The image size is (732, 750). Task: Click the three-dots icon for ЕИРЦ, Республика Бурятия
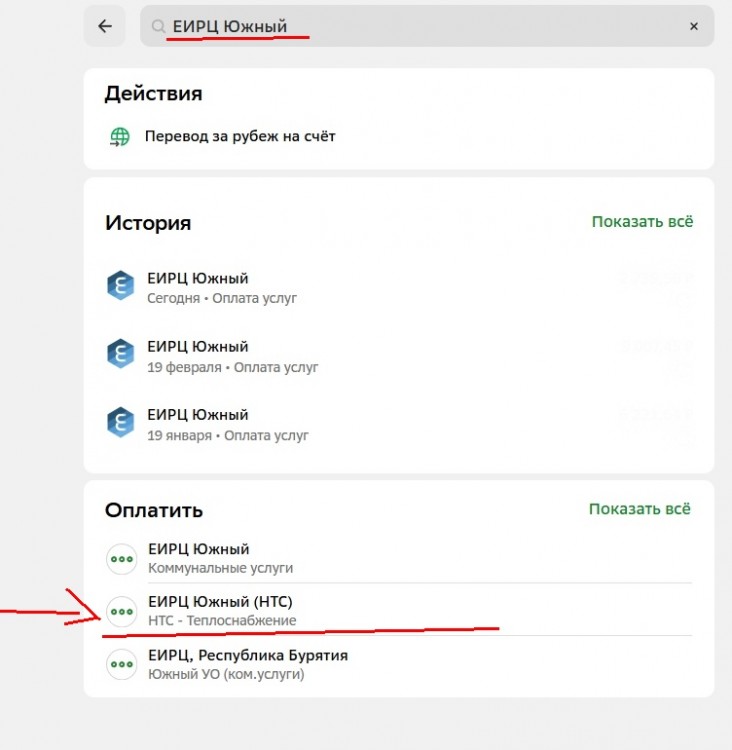122,664
